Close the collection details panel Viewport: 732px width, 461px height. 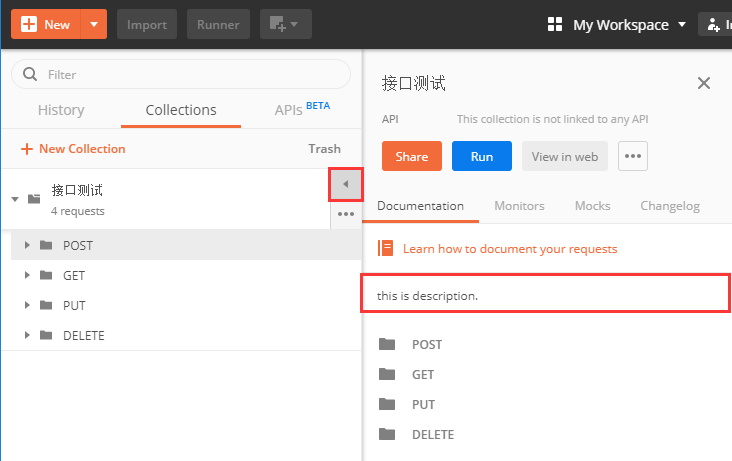click(x=704, y=83)
